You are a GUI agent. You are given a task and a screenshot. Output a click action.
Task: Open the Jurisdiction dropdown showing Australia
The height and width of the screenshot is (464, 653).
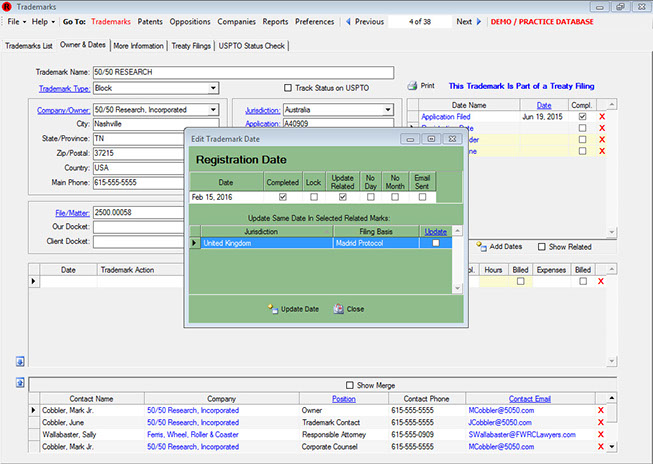[386, 110]
